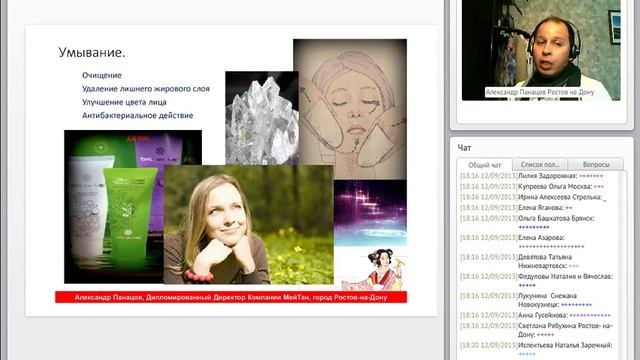Click the Лукунина Снежана Новокузнецк message

[526, 300]
